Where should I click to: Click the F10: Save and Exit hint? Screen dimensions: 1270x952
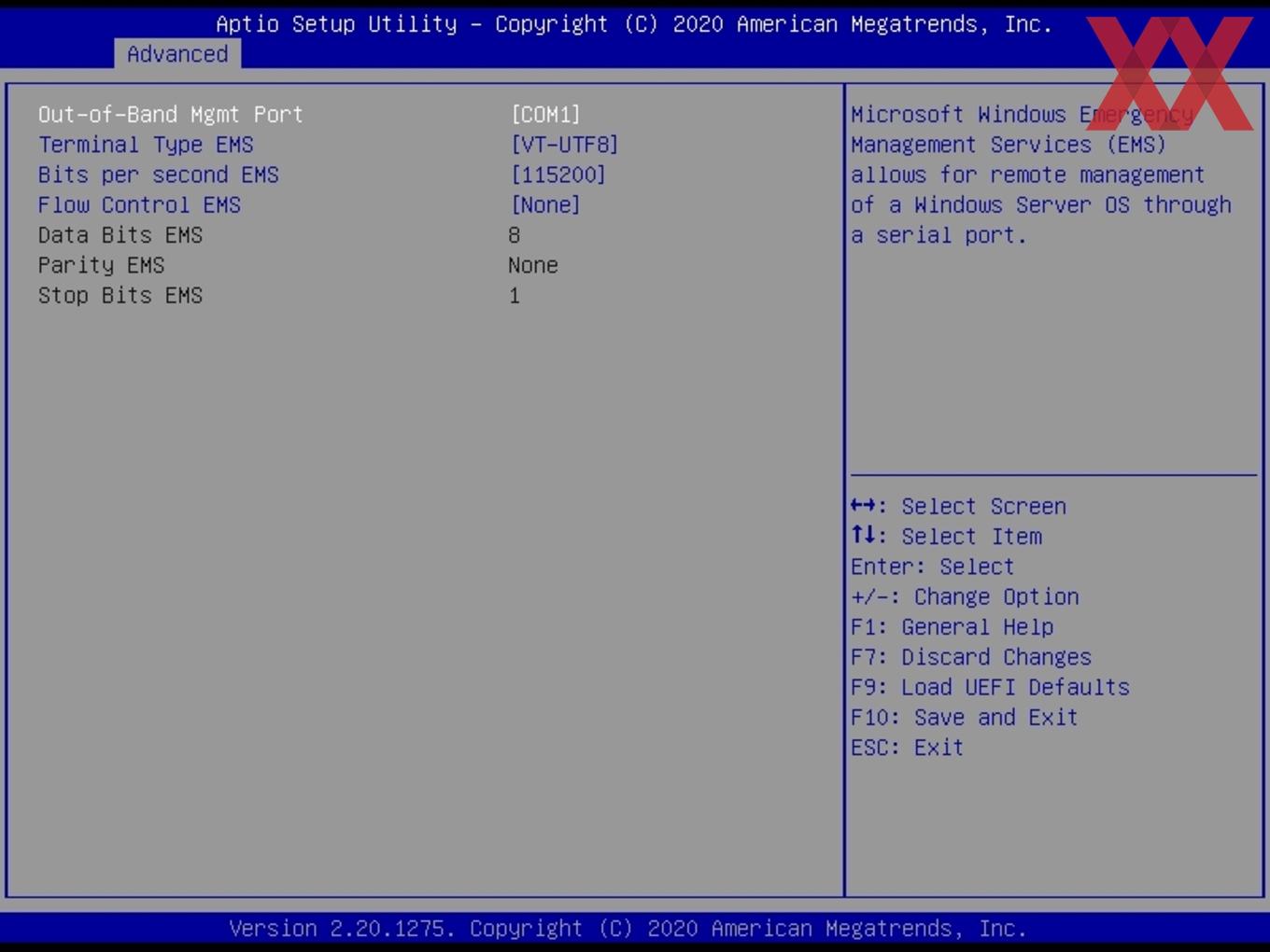pos(964,717)
